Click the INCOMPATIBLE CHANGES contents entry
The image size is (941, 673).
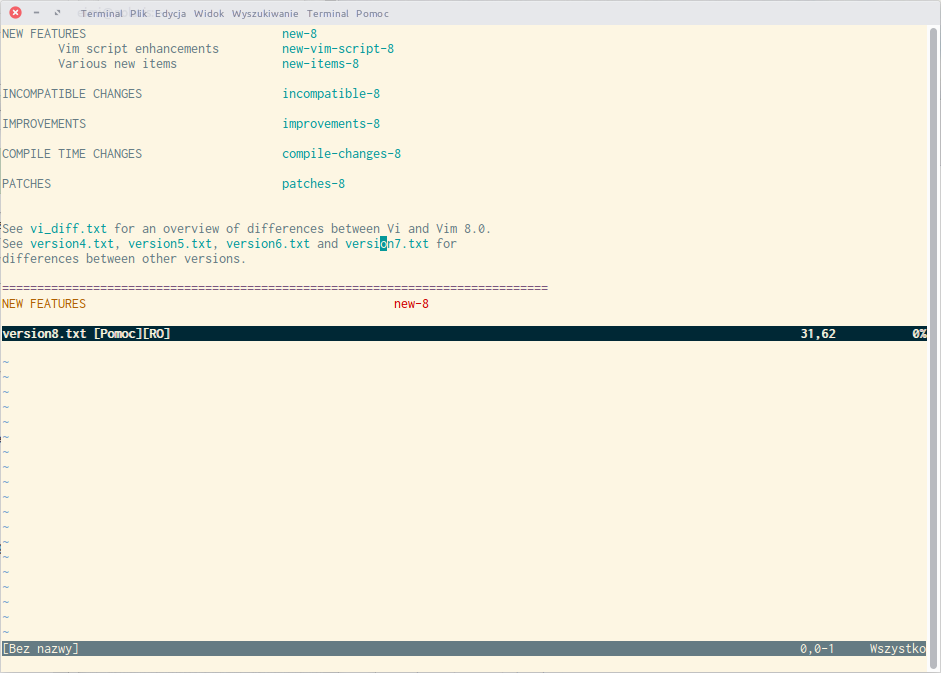click(72, 94)
